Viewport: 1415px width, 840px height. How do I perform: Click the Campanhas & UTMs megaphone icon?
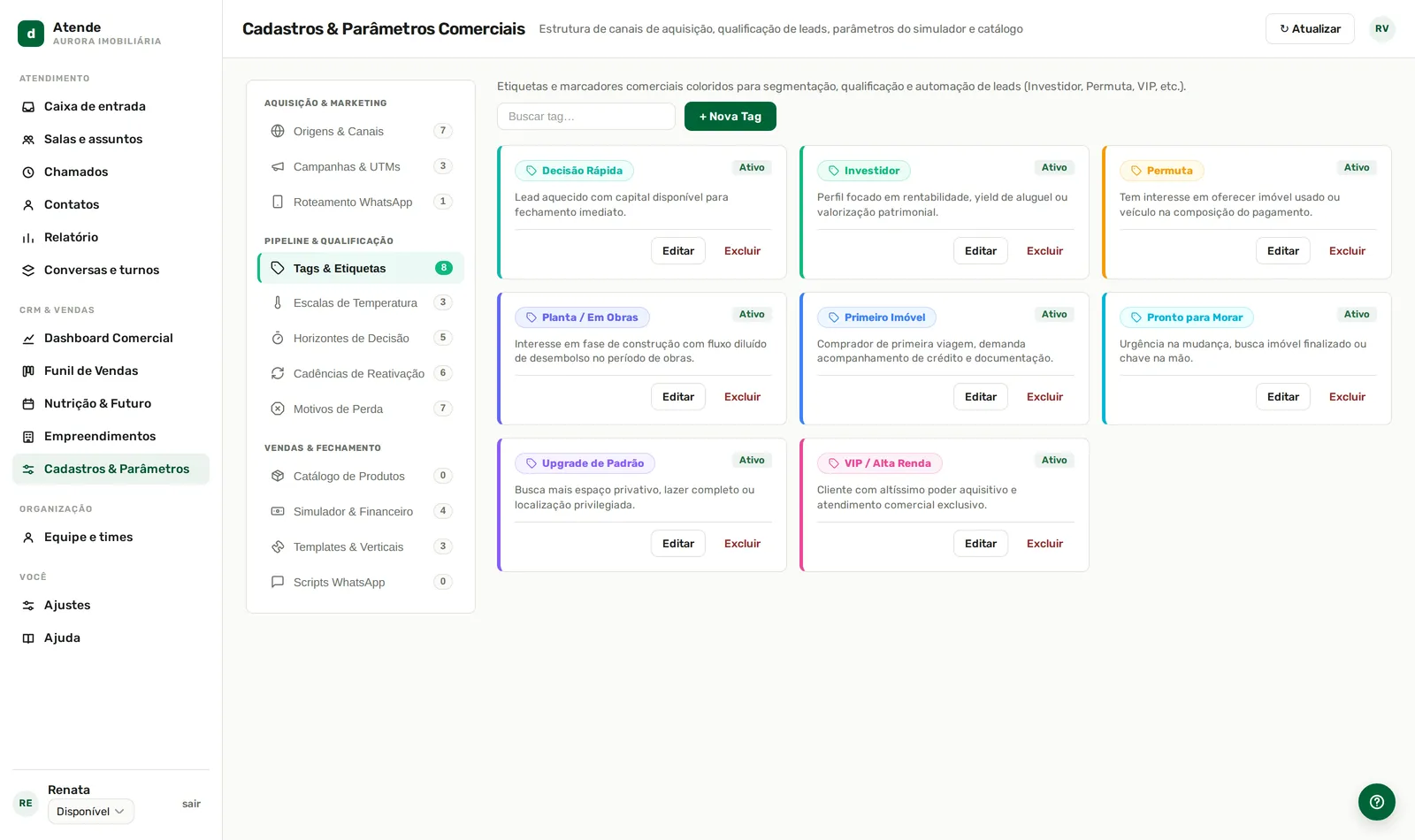pyautogui.click(x=278, y=166)
